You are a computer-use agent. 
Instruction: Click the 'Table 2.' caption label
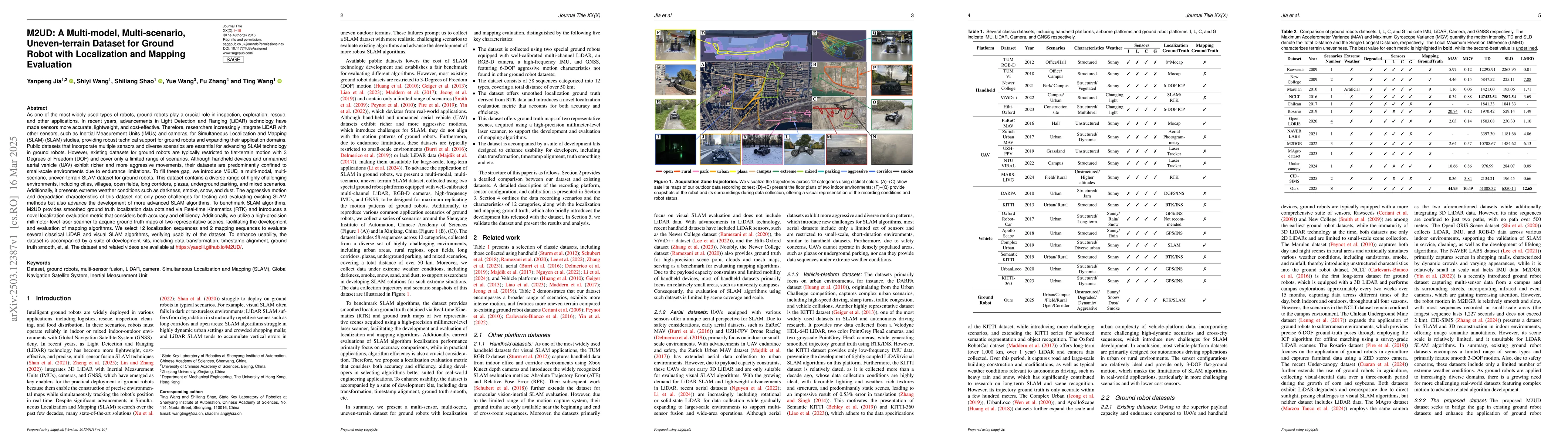tap(1289, 32)
